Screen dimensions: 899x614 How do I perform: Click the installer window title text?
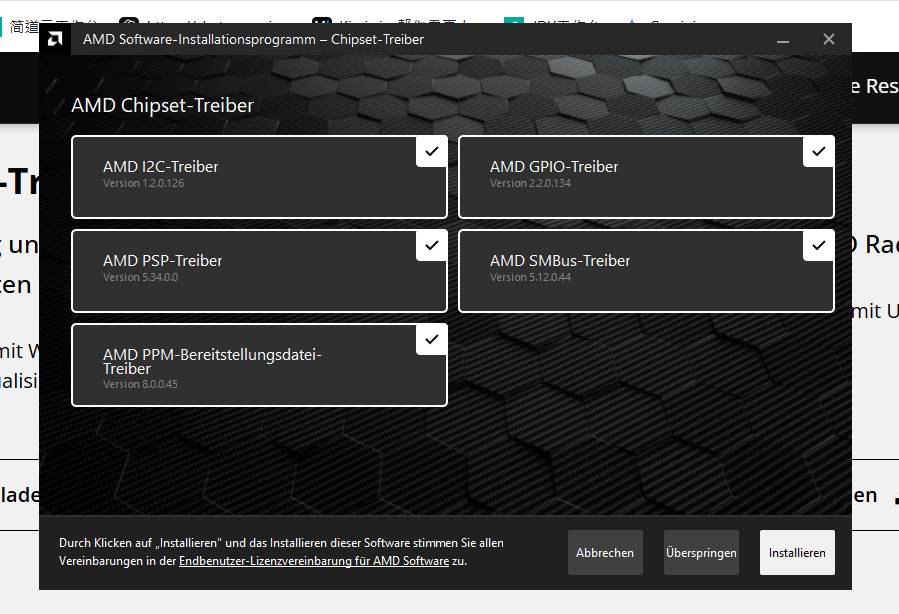[253, 40]
